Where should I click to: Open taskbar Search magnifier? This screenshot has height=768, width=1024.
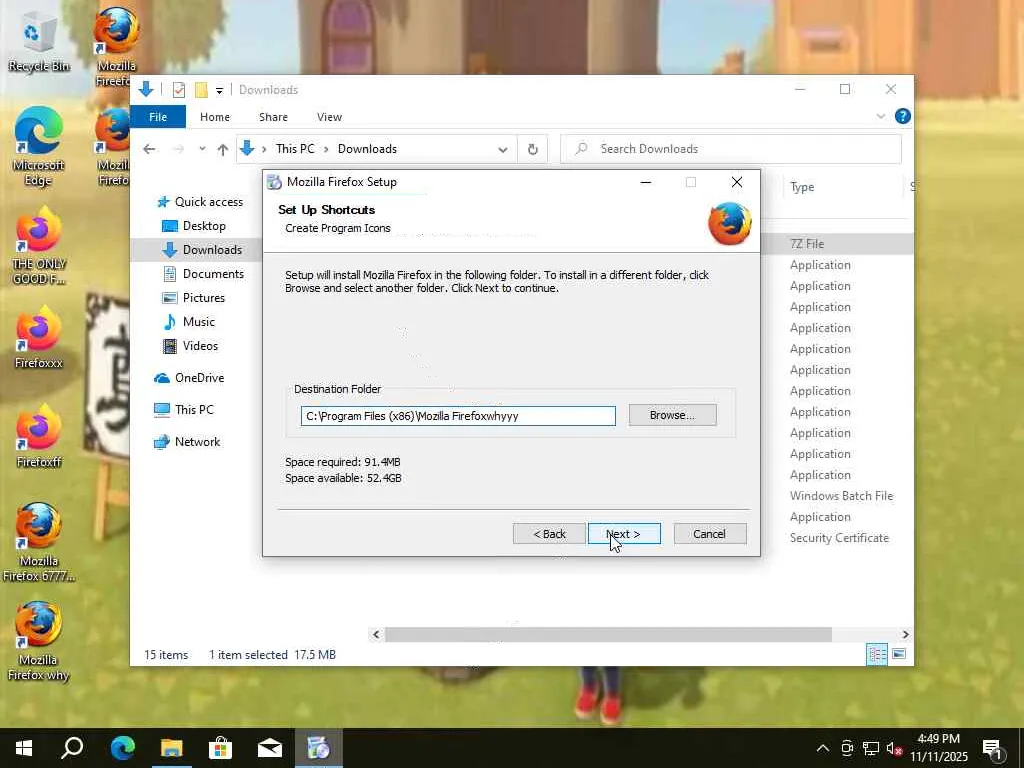tap(72, 748)
